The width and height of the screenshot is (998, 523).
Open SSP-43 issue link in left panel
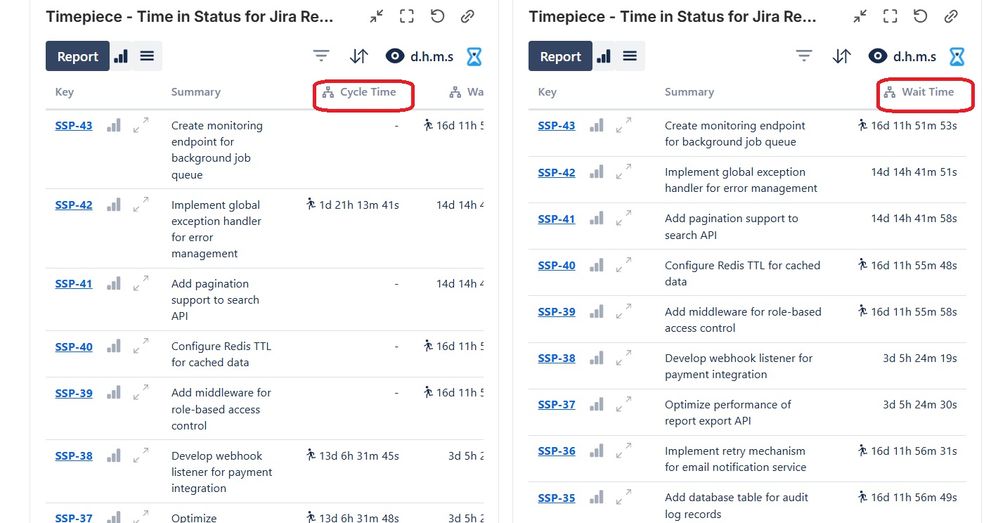click(x=73, y=126)
